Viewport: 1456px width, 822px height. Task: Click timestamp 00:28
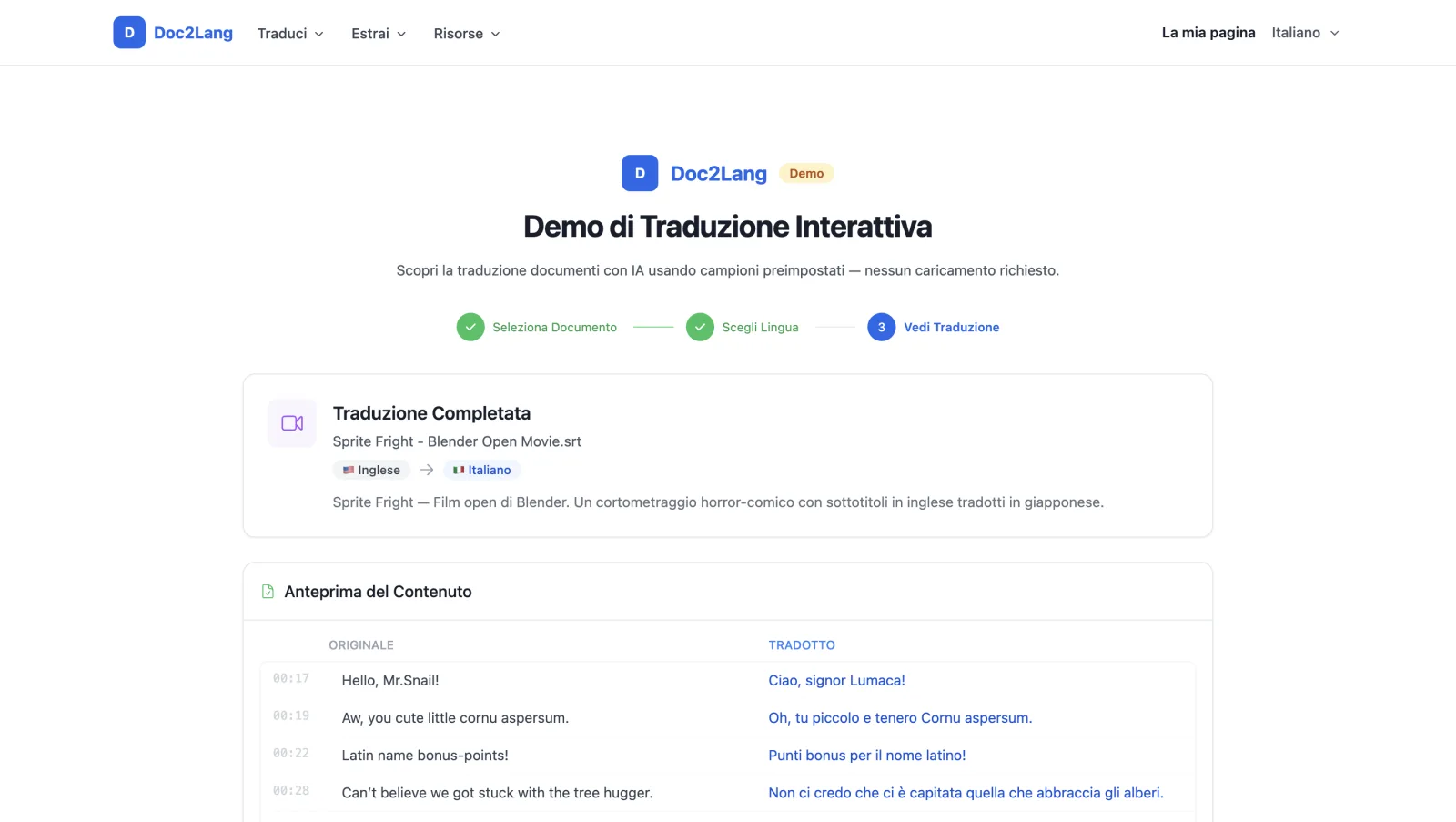tap(291, 790)
